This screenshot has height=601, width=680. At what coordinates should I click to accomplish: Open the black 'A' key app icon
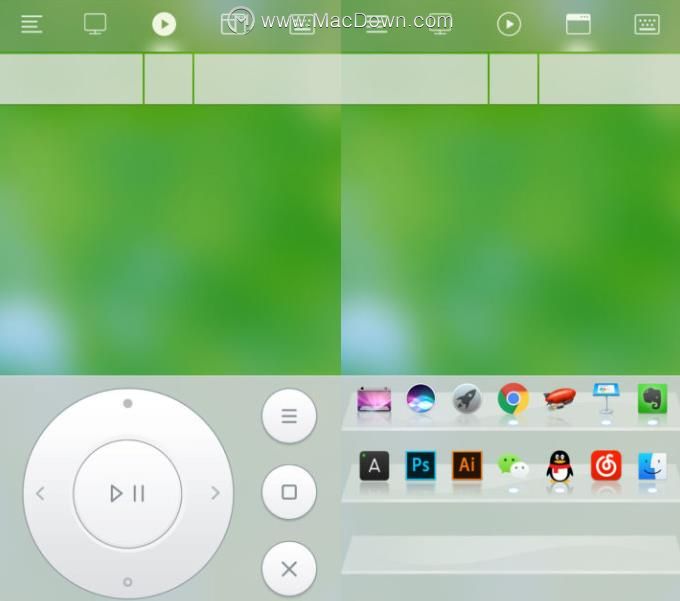pyautogui.click(x=374, y=466)
